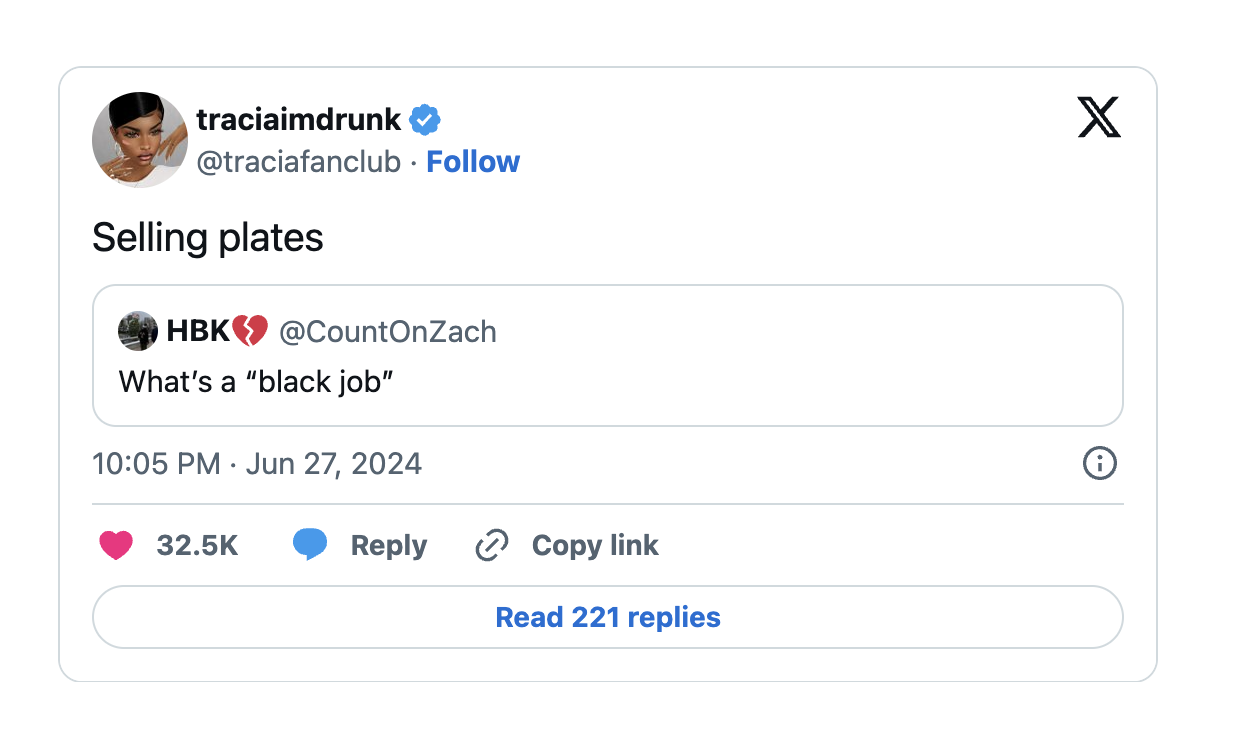Open the info circle icon
Viewport: 1234px width, 754px height.
1099,464
